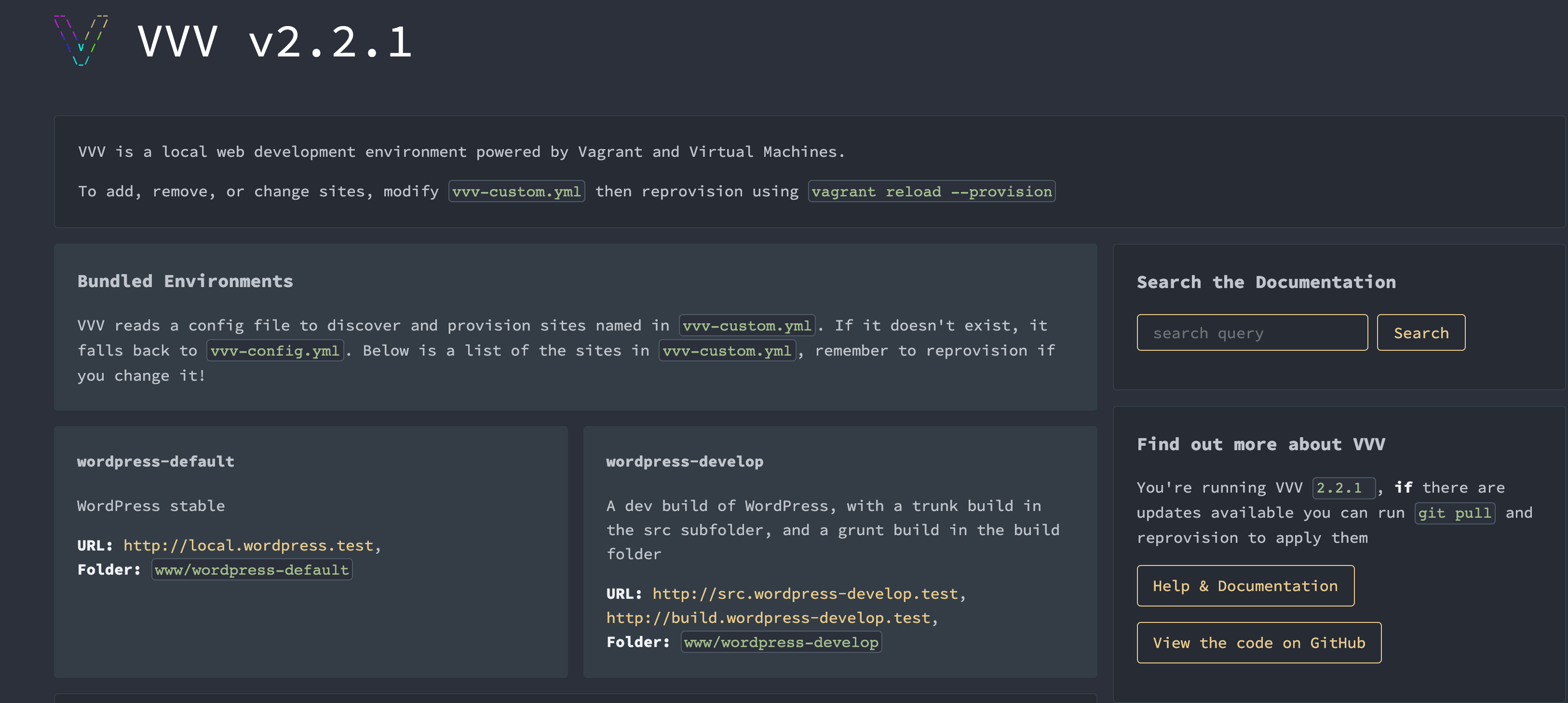The height and width of the screenshot is (703, 1568).
Task: Click the search query input field
Action: click(x=1252, y=332)
